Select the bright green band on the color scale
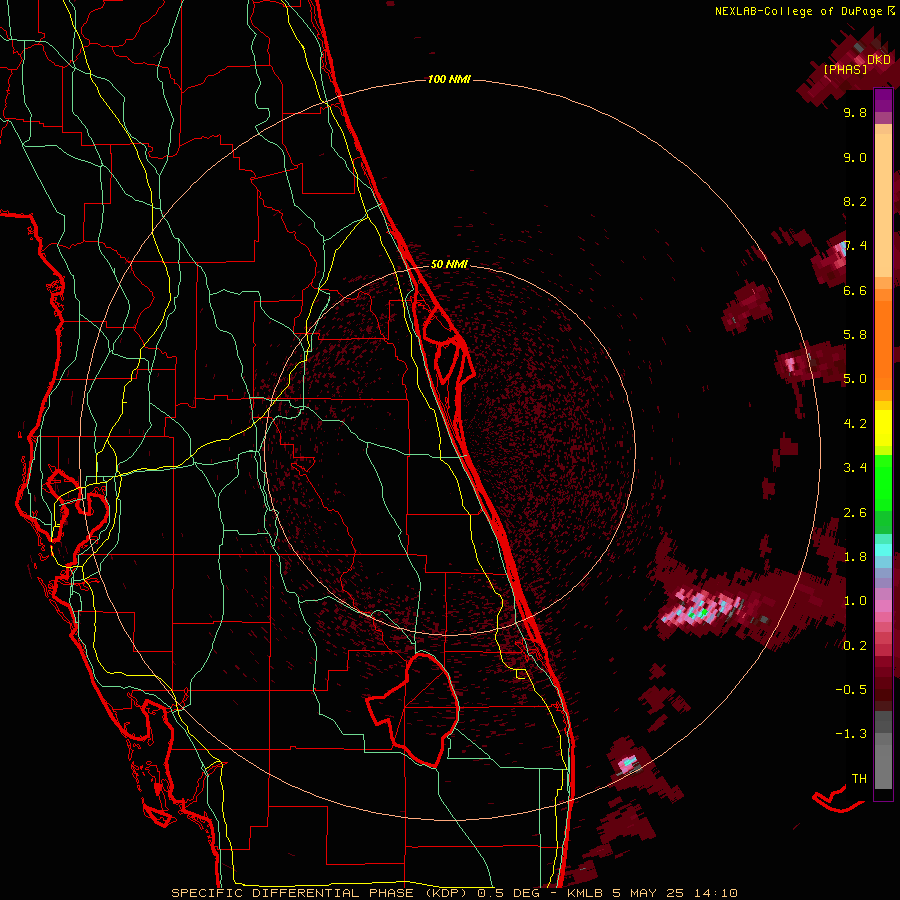 pos(883,482)
